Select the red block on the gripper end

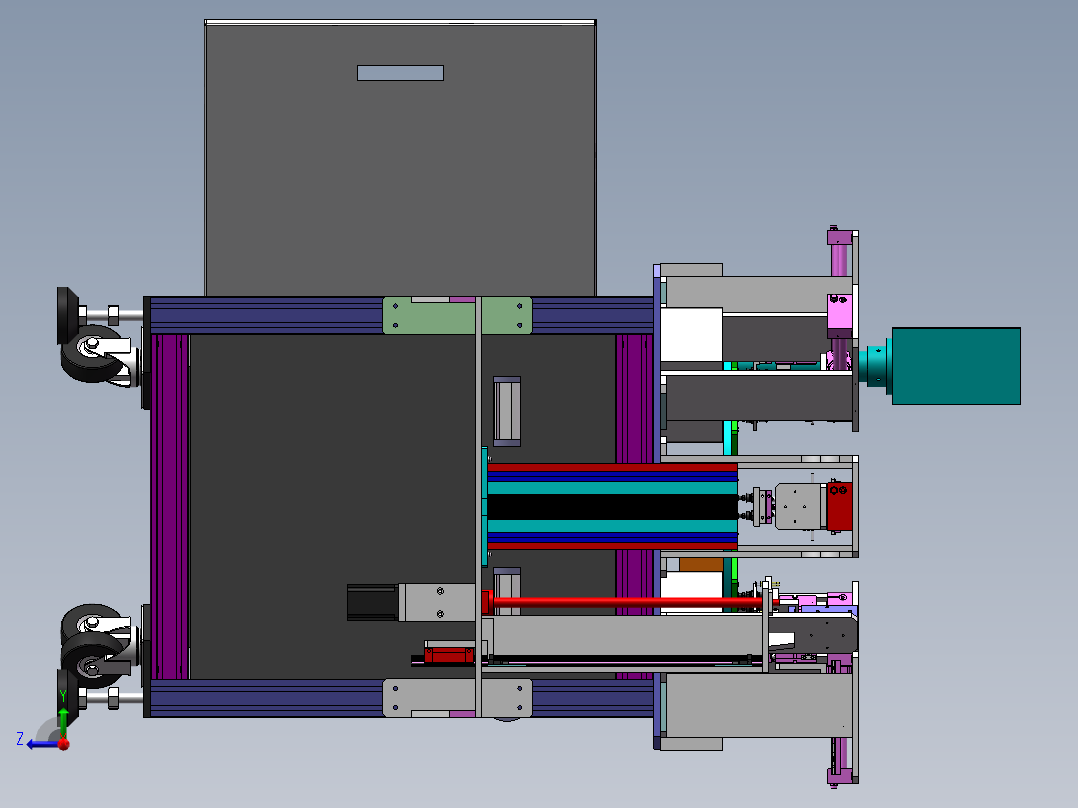[839, 506]
